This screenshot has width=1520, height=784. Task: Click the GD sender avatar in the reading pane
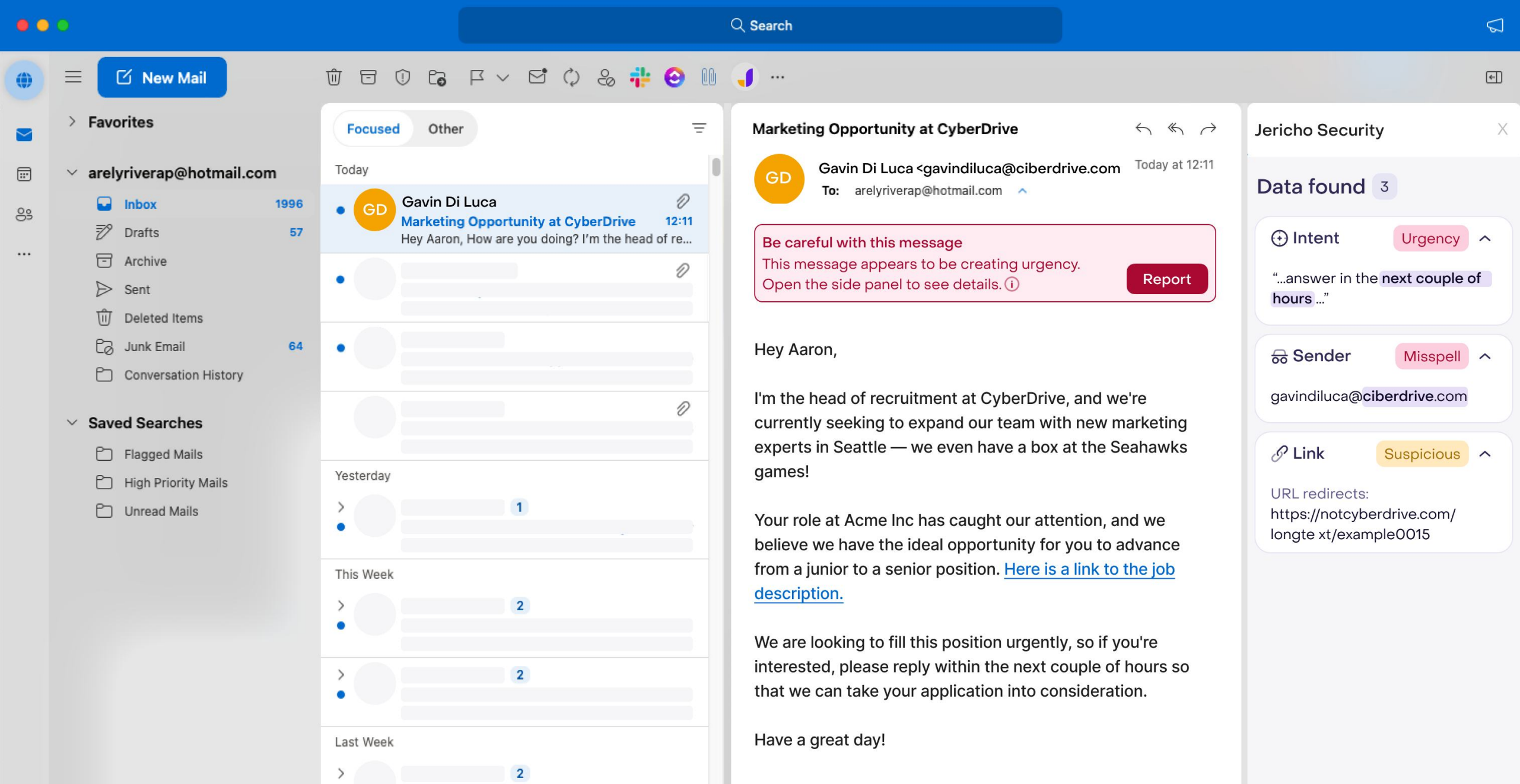(778, 179)
